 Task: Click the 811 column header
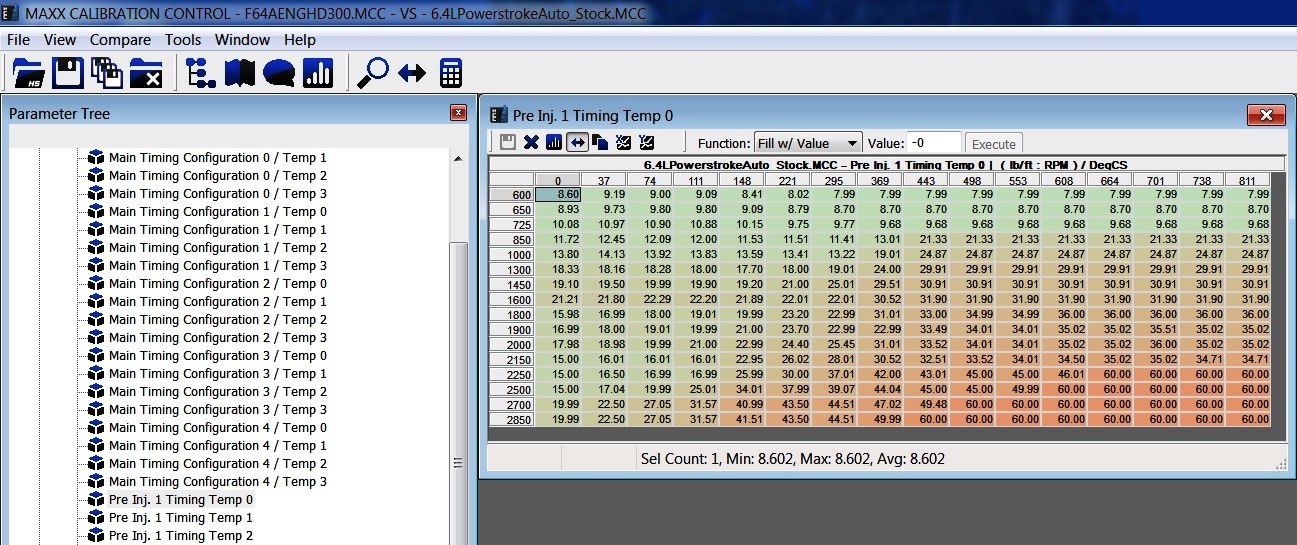click(1248, 180)
